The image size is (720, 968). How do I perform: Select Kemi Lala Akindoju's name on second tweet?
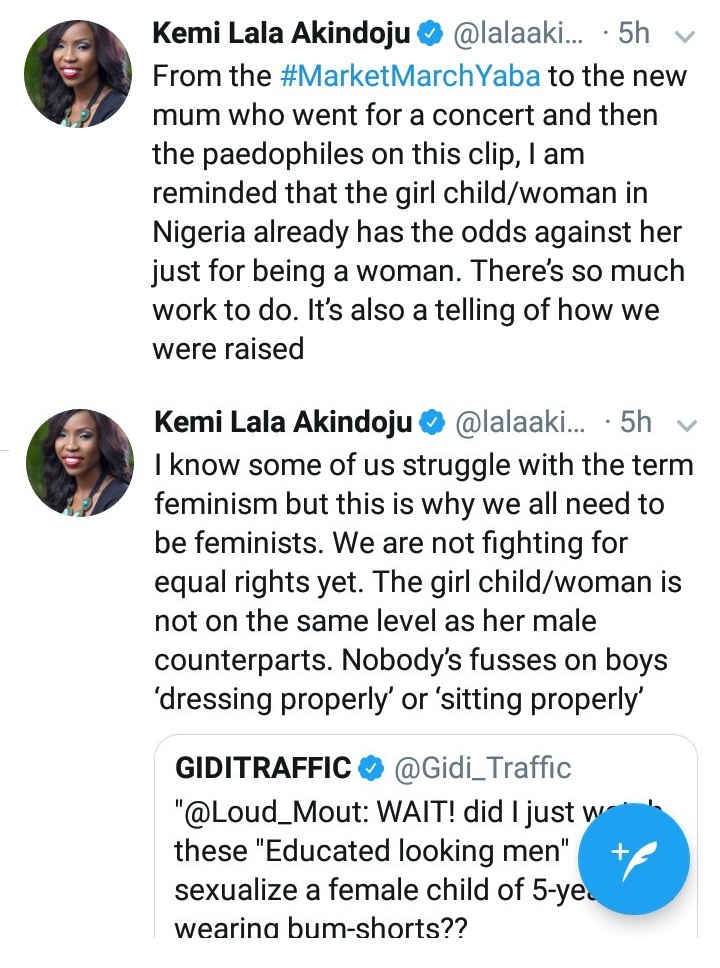283,424
